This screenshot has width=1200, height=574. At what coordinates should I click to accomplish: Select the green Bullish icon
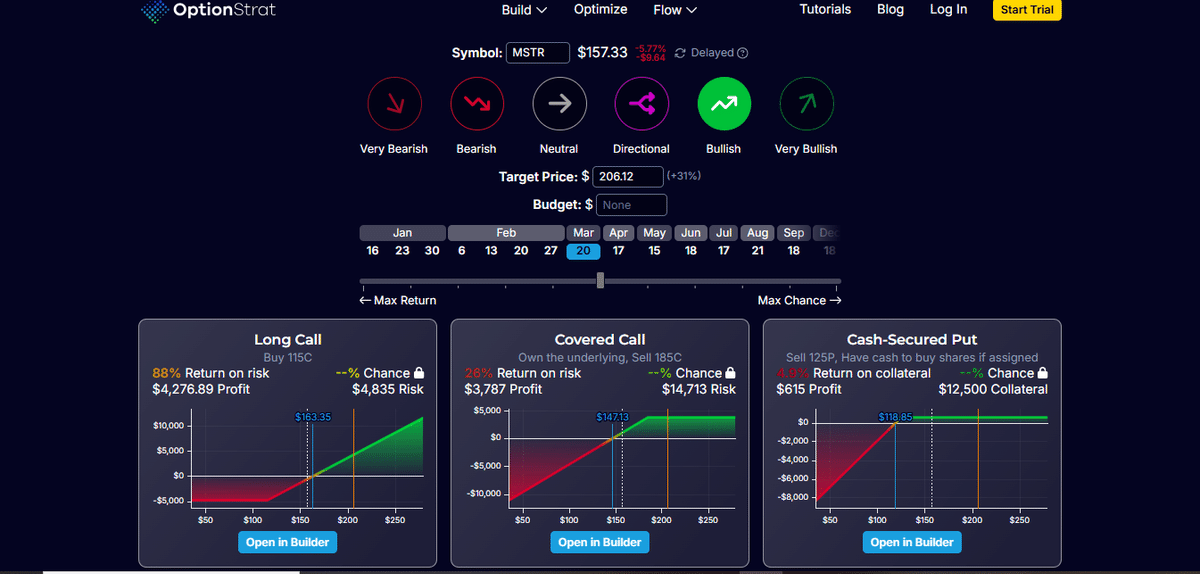pos(723,104)
